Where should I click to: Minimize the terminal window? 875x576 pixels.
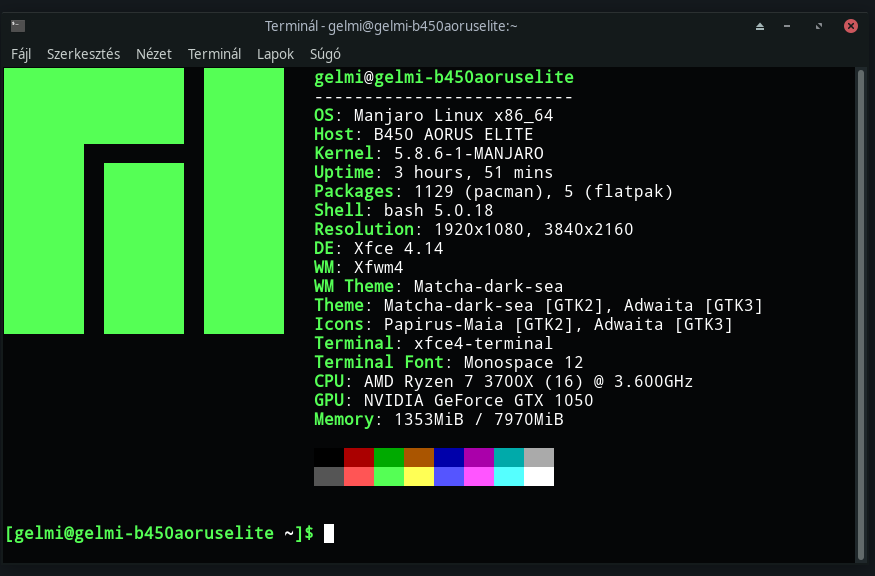pos(787,26)
